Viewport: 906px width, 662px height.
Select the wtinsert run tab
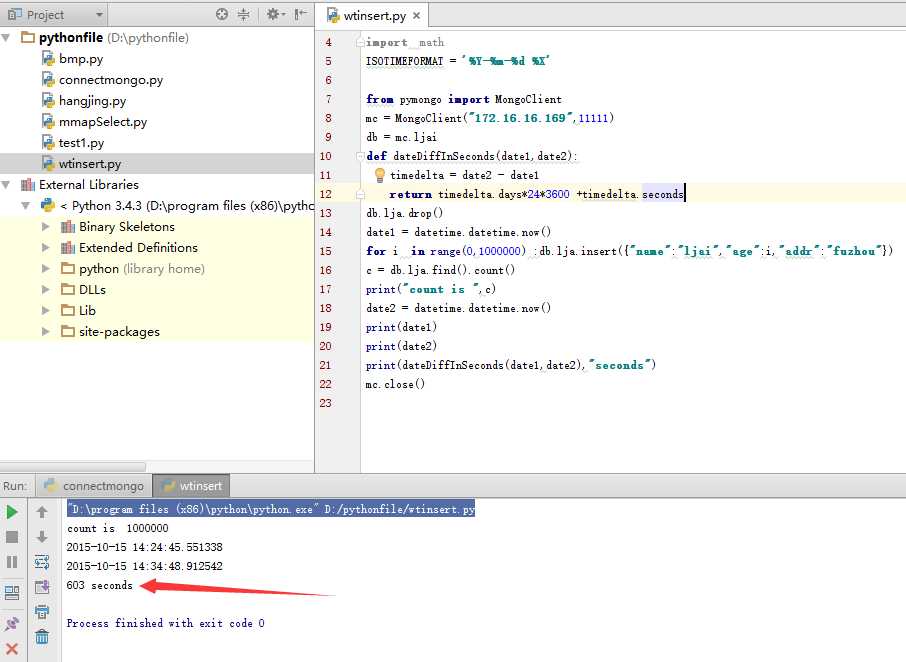(192, 486)
